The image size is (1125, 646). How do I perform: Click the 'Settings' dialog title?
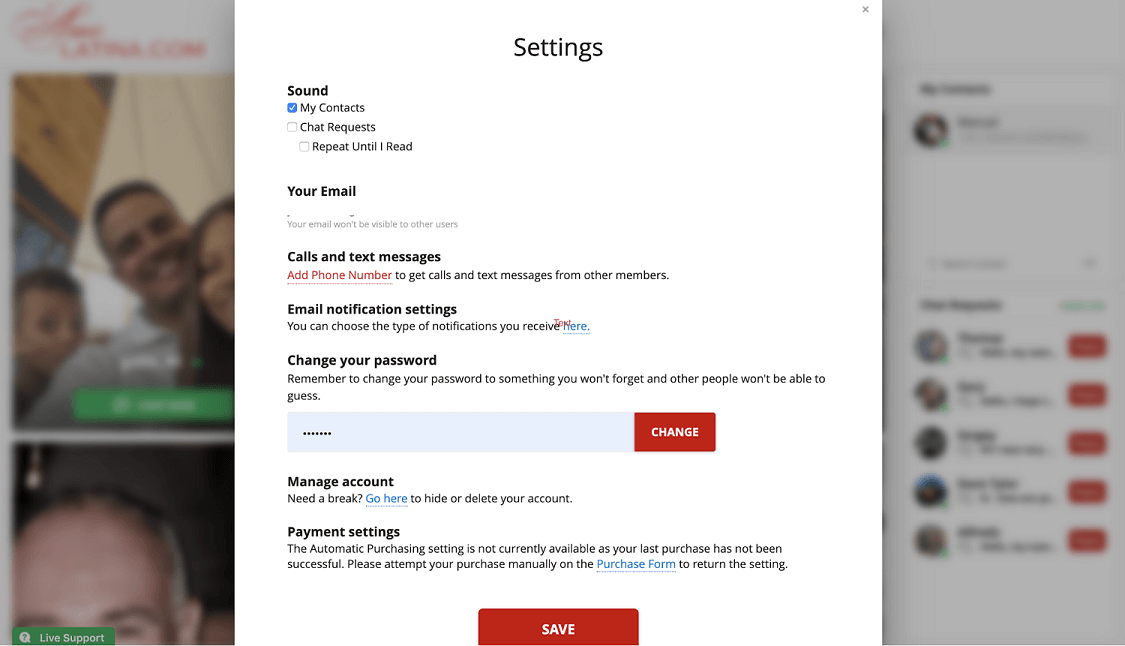[558, 47]
